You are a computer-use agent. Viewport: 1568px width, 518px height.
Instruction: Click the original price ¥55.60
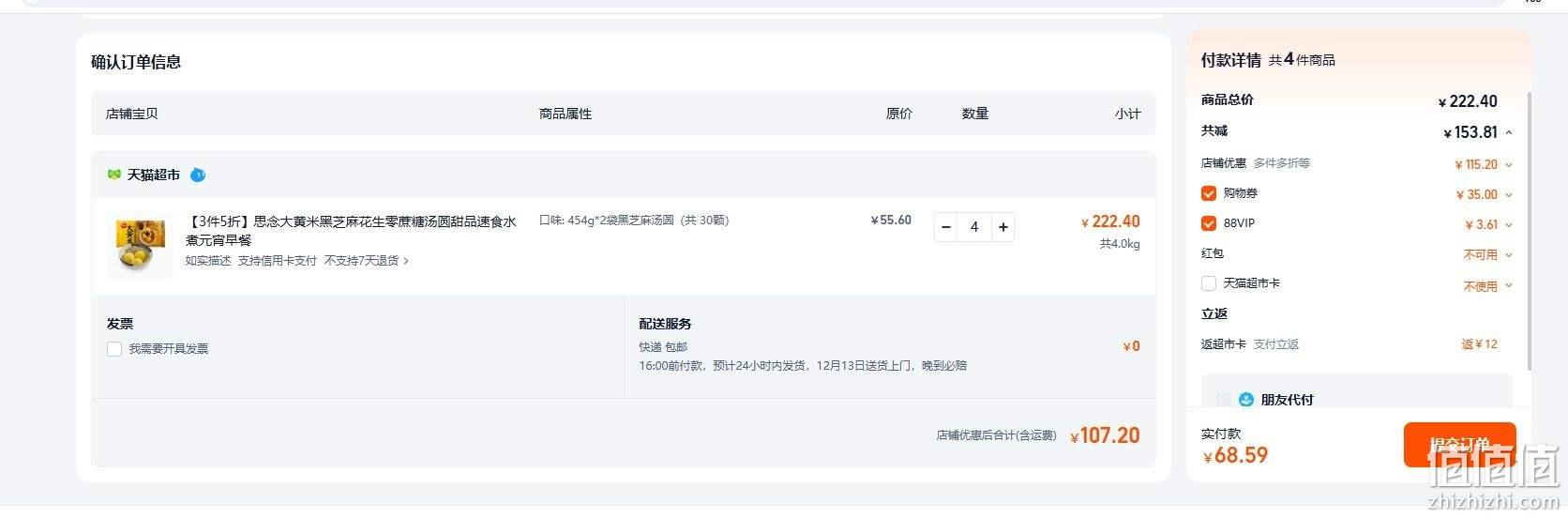tap(891, 221)
